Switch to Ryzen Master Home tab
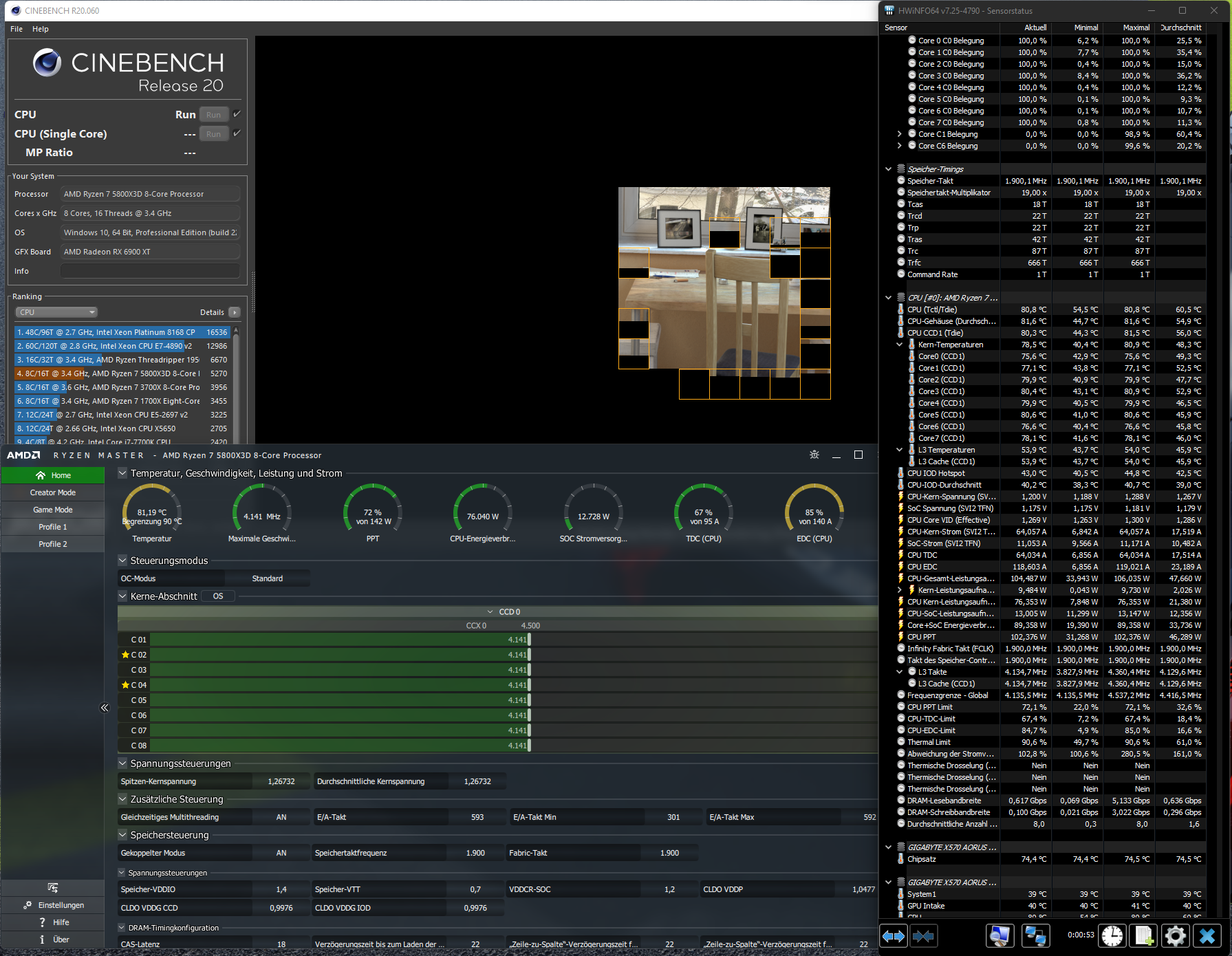Screen dimensions: 1232x956 [53, 475]
